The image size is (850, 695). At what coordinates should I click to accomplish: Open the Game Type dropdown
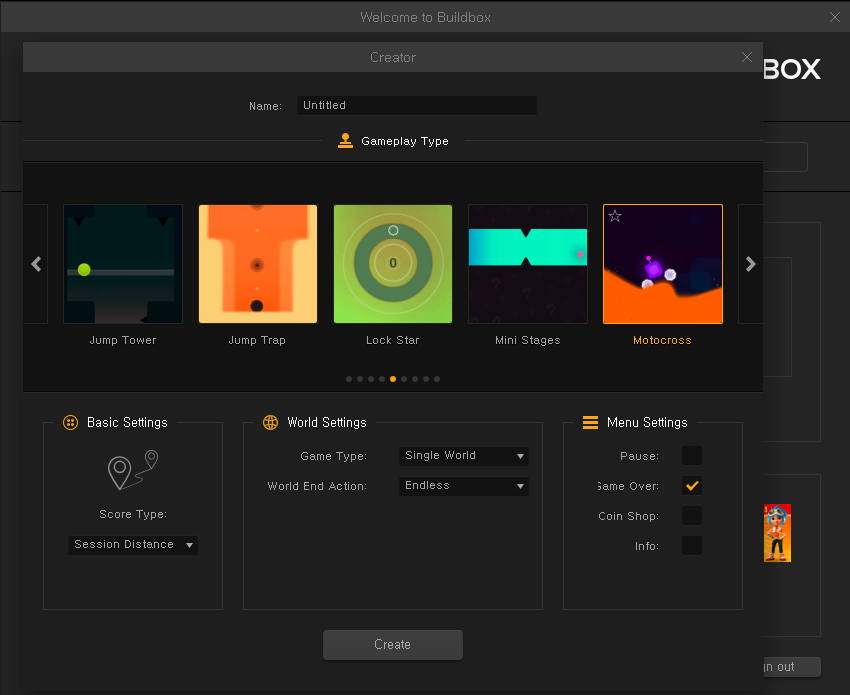[x=464, y=456]
